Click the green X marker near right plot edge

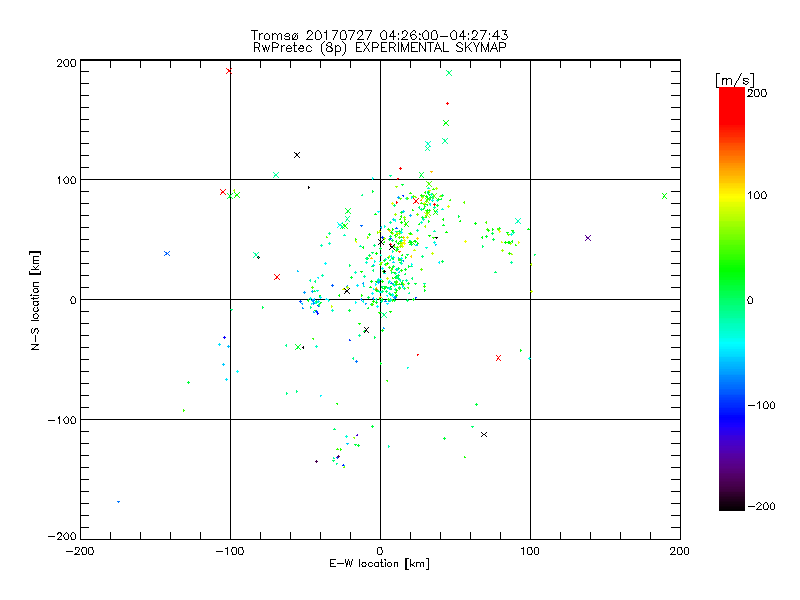coord(664,196)
